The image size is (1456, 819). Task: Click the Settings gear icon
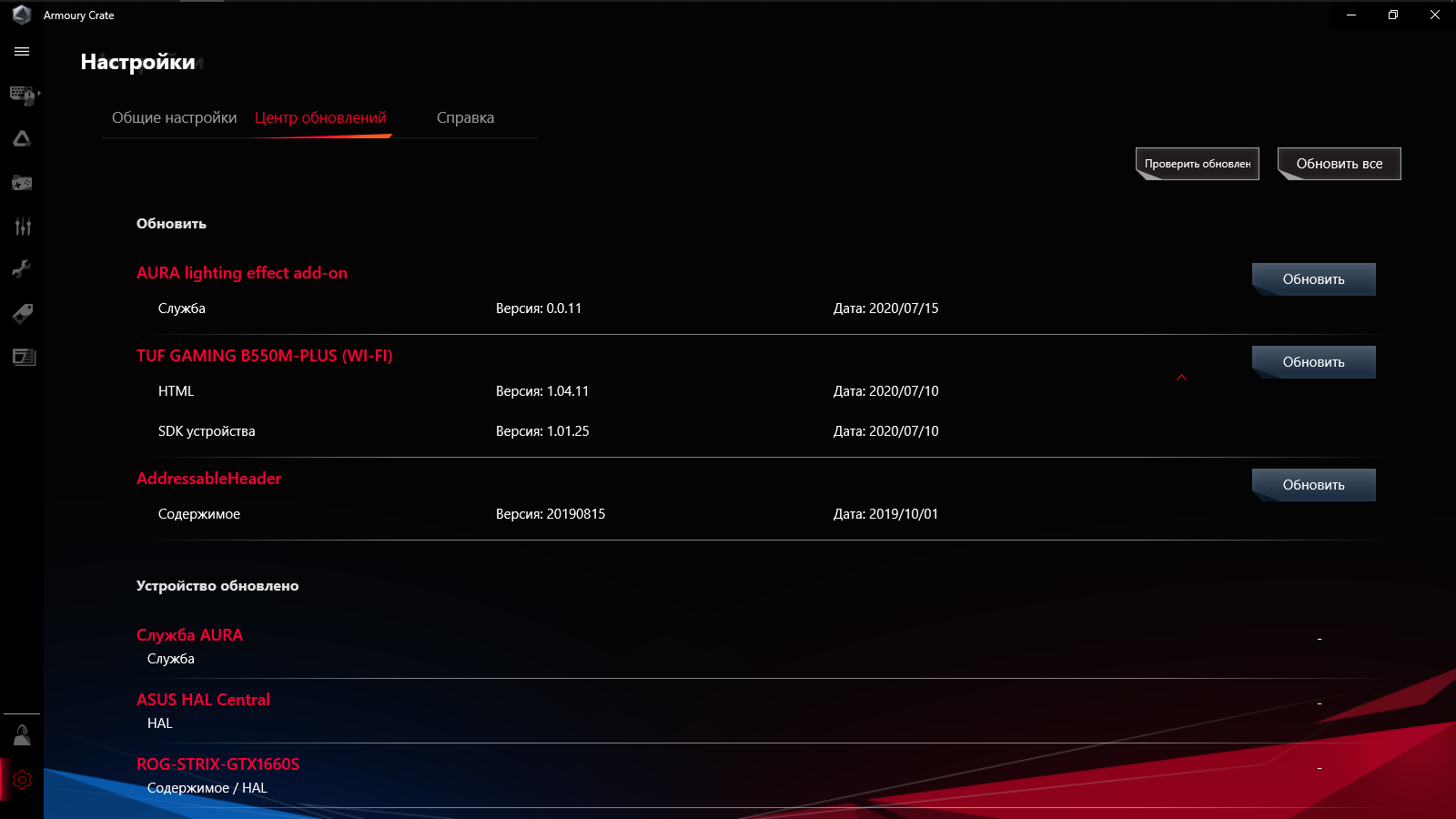click(x=22, y=780)
